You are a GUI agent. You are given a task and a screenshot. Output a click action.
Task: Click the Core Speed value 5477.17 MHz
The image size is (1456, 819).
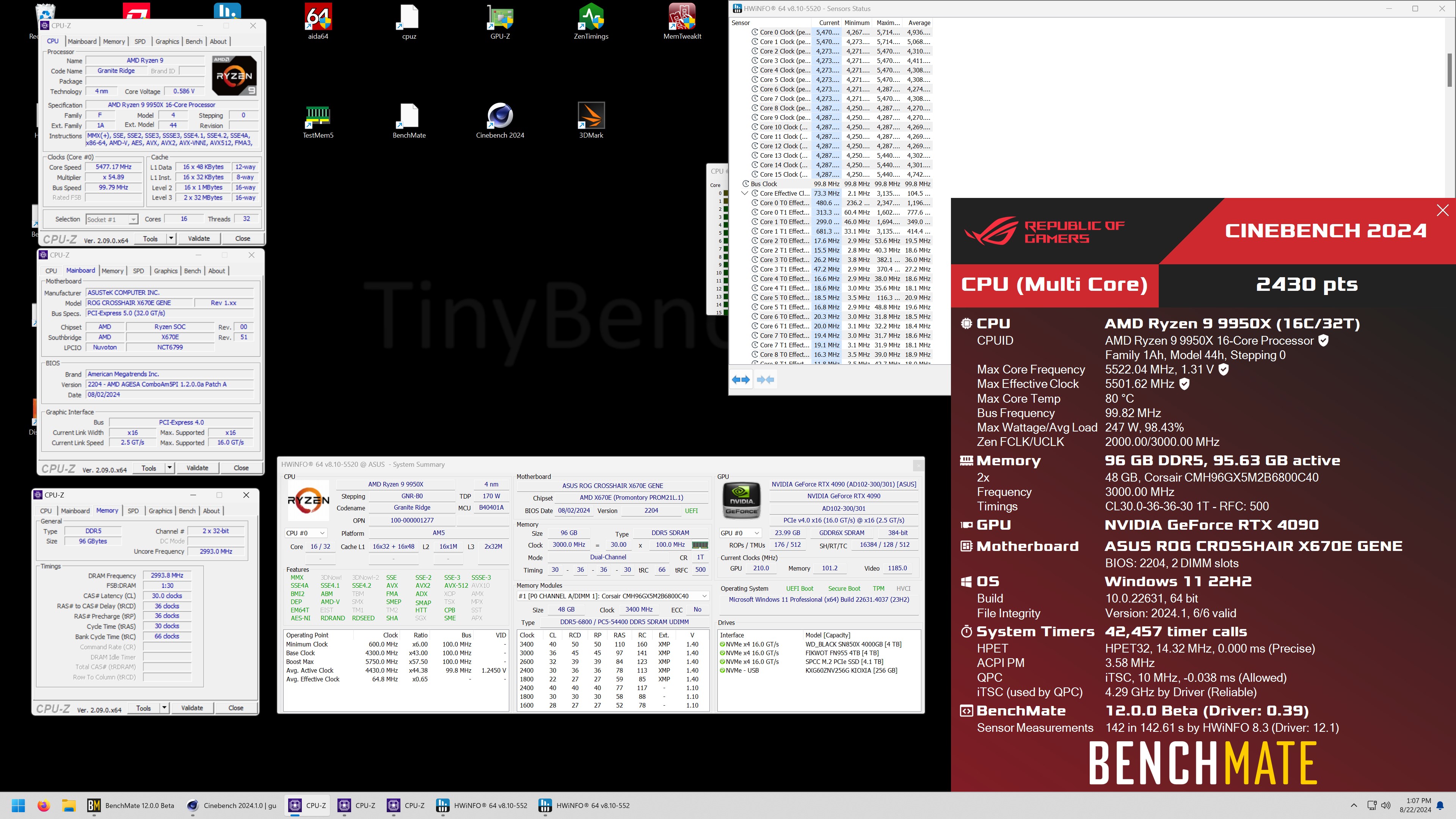113,167
